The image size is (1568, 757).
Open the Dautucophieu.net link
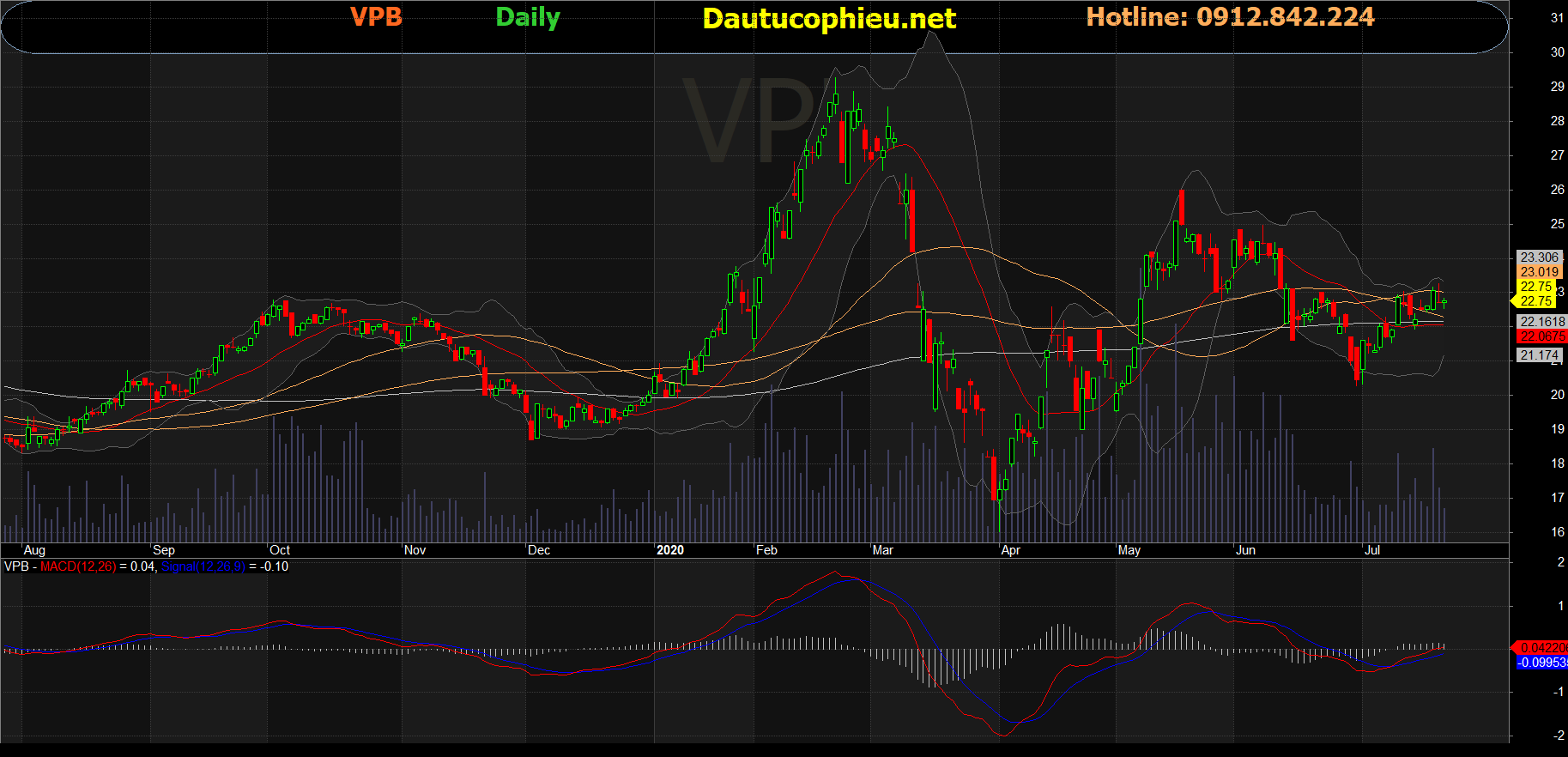(x=828, y=19)
